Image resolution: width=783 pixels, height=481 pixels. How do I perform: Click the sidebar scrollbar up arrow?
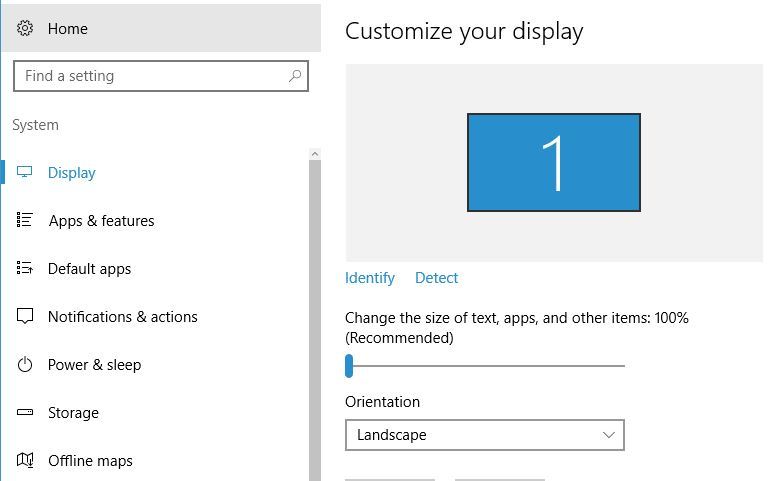[x=315, y=154]
